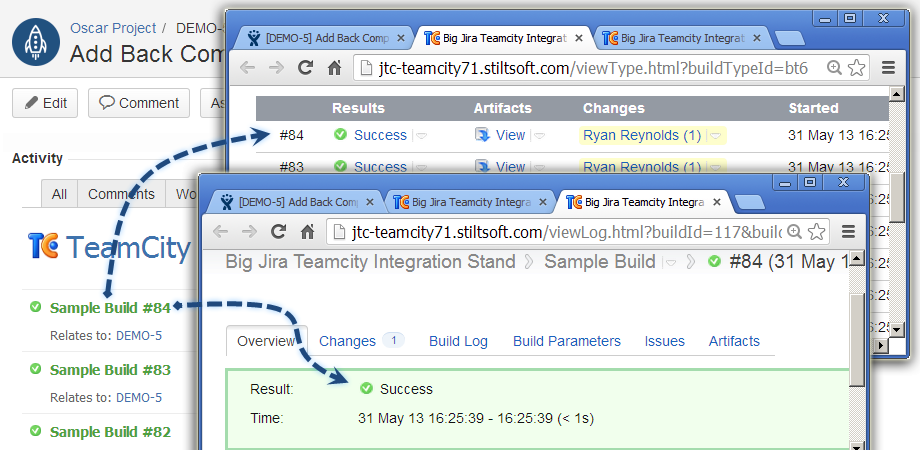The width and height of the screenshot is (920, 450).
Task: Click success icon beside Sample Build #82
Action: click(35, 431)
